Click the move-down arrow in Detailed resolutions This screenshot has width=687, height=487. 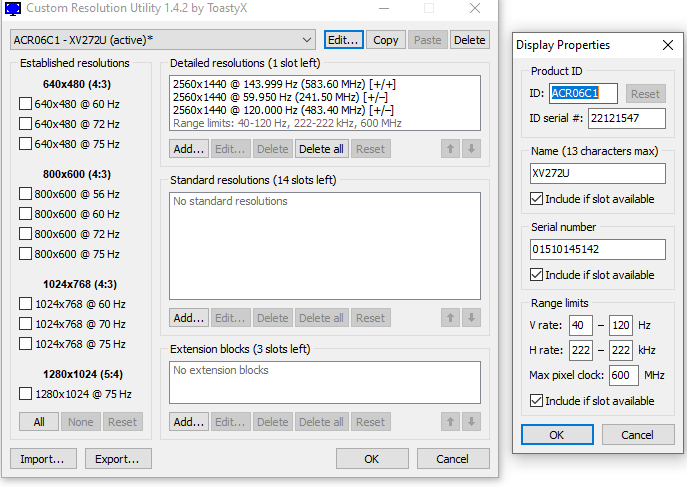click(471, 149)
